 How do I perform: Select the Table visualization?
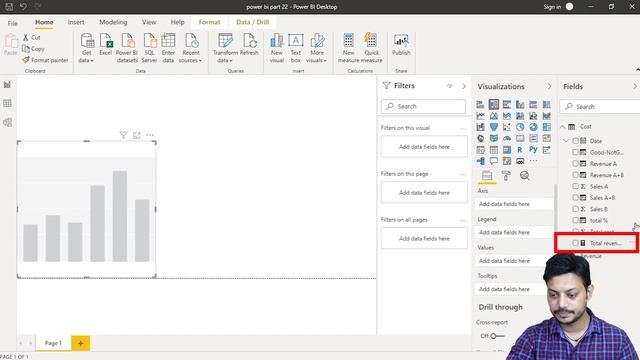point(493,150)
